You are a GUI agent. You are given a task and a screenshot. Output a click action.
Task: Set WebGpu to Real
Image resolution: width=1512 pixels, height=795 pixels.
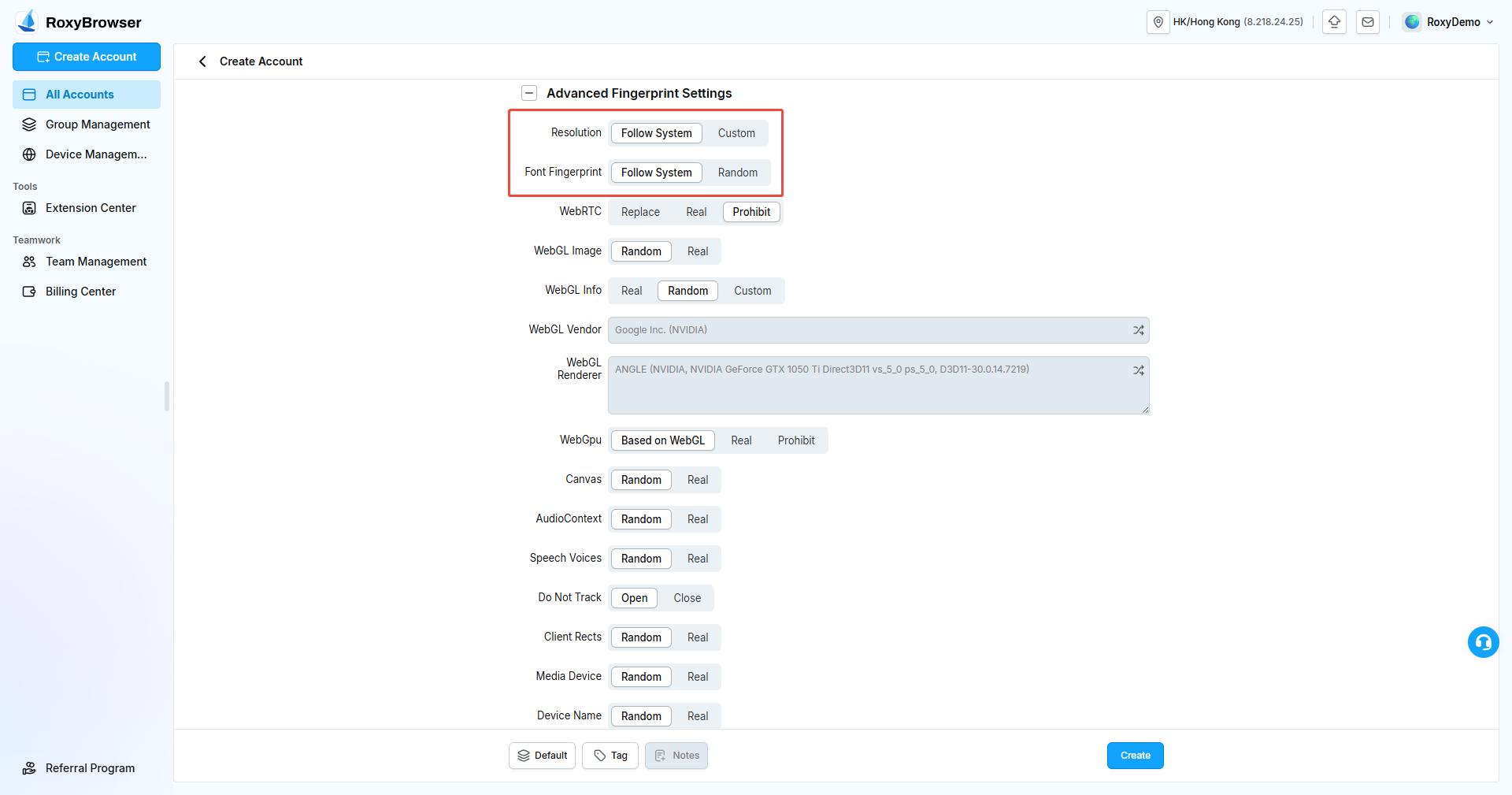click(x=741, y=440)
